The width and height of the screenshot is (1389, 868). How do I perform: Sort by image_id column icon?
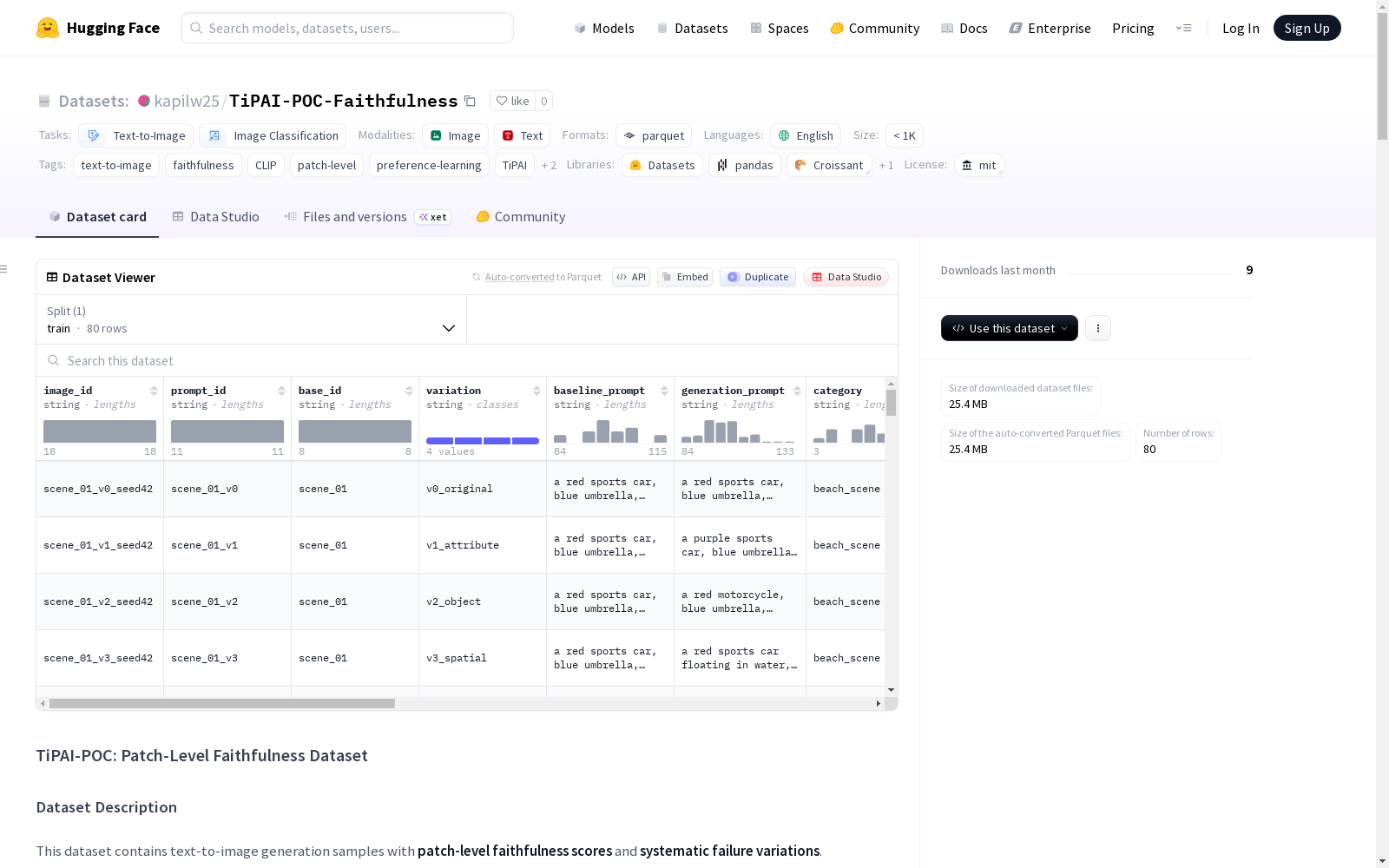(x=154, y=391)
